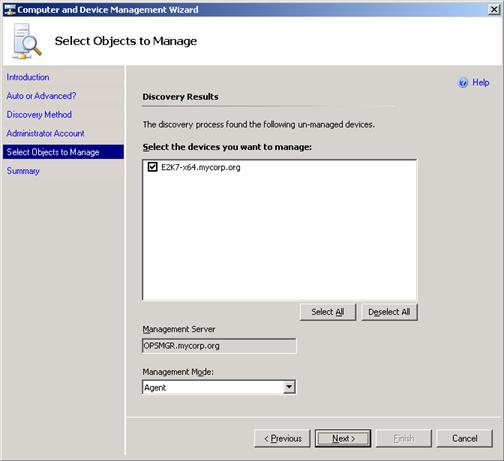This screenshot has height=461, width=504.
Task: Select the Select Objects to Manage step
Action: 63,152
